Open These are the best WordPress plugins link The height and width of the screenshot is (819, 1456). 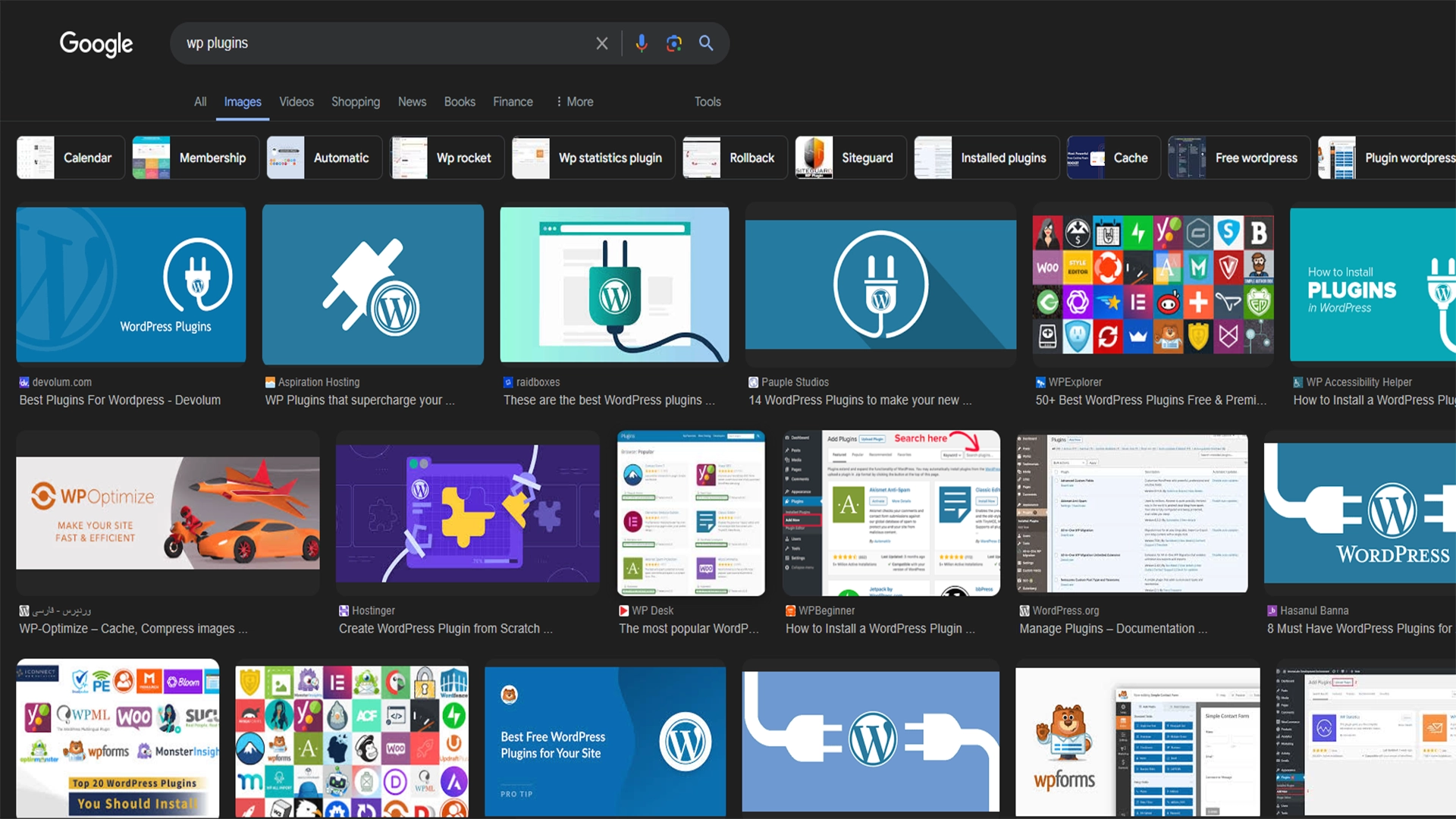point(609,400)
